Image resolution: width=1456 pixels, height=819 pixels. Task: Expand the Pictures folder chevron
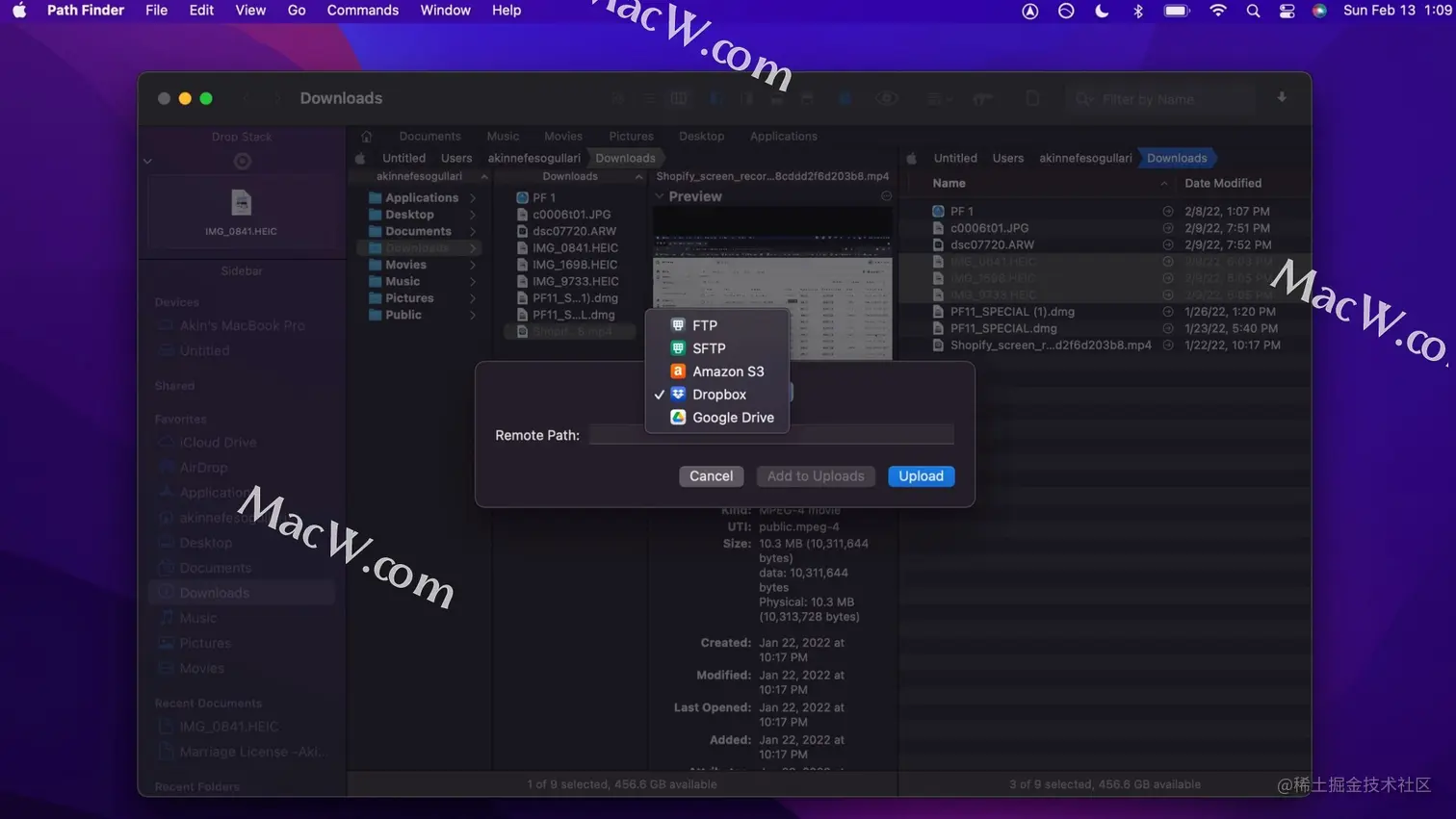[473, 298]
